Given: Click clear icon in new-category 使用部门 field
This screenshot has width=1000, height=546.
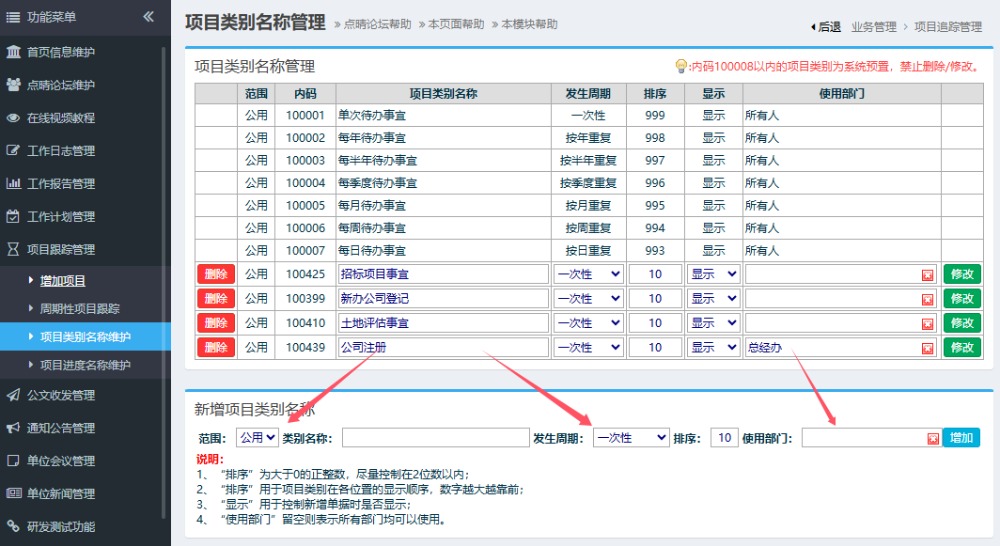Looking at the screenshot, I should point(932,438).
